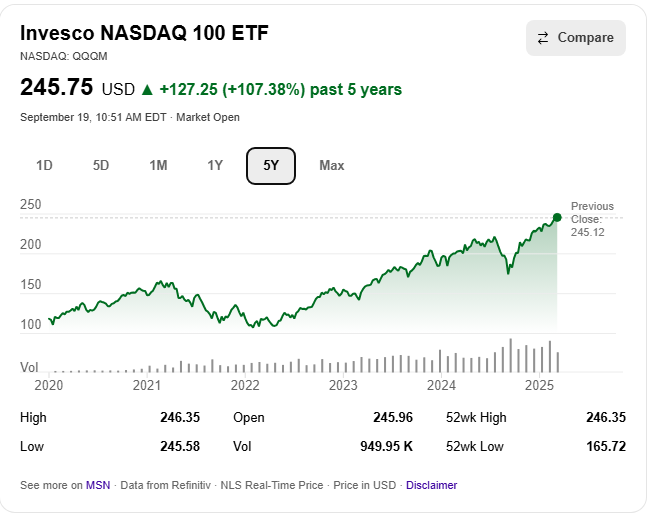Show the 1M price history

[158, 165]
